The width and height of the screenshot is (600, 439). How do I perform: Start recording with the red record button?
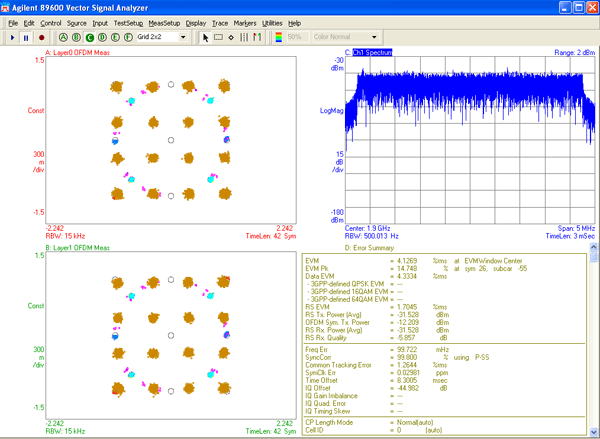coord(41,38)
